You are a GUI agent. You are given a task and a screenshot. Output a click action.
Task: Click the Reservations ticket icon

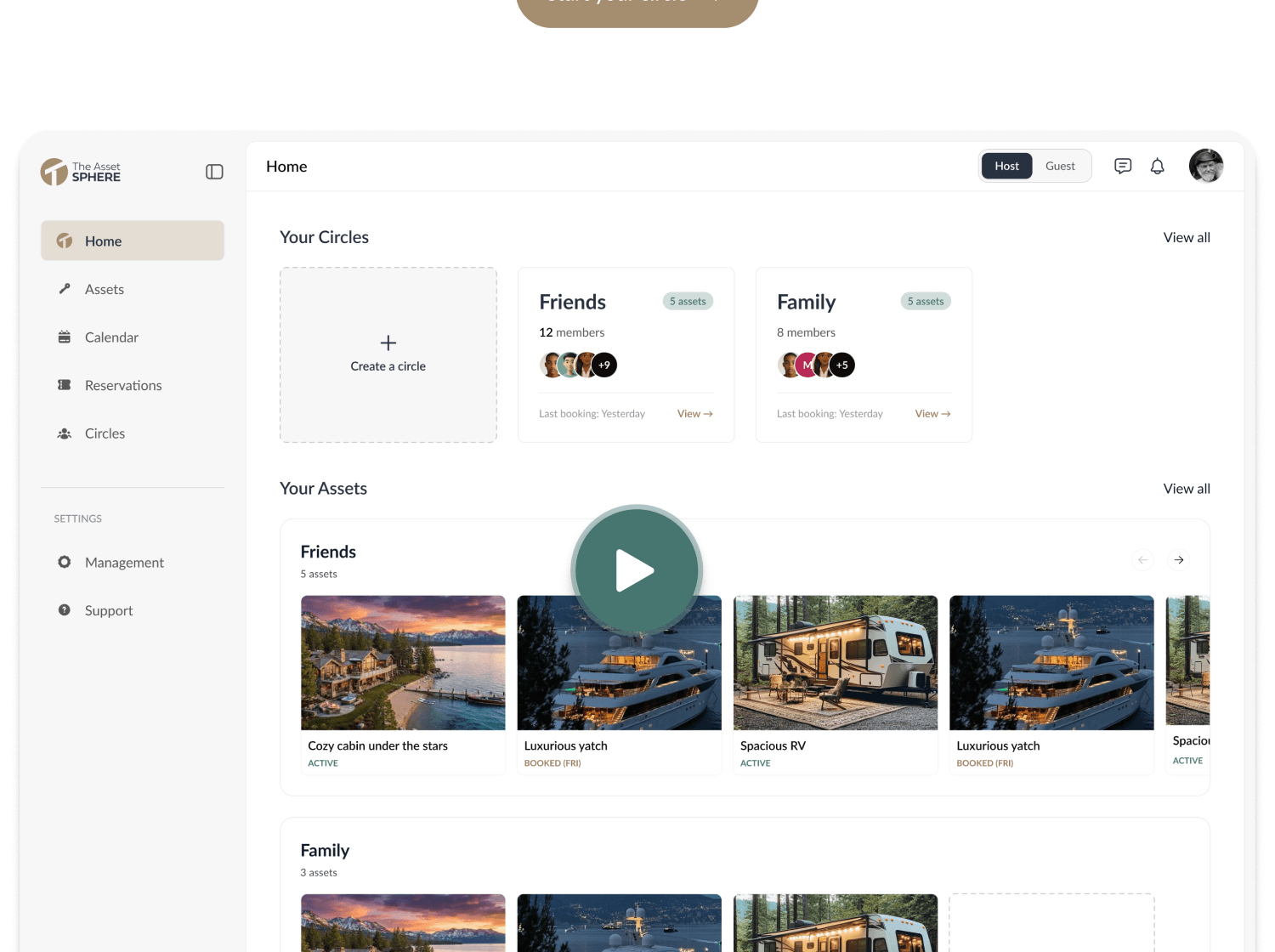(65, 385)
